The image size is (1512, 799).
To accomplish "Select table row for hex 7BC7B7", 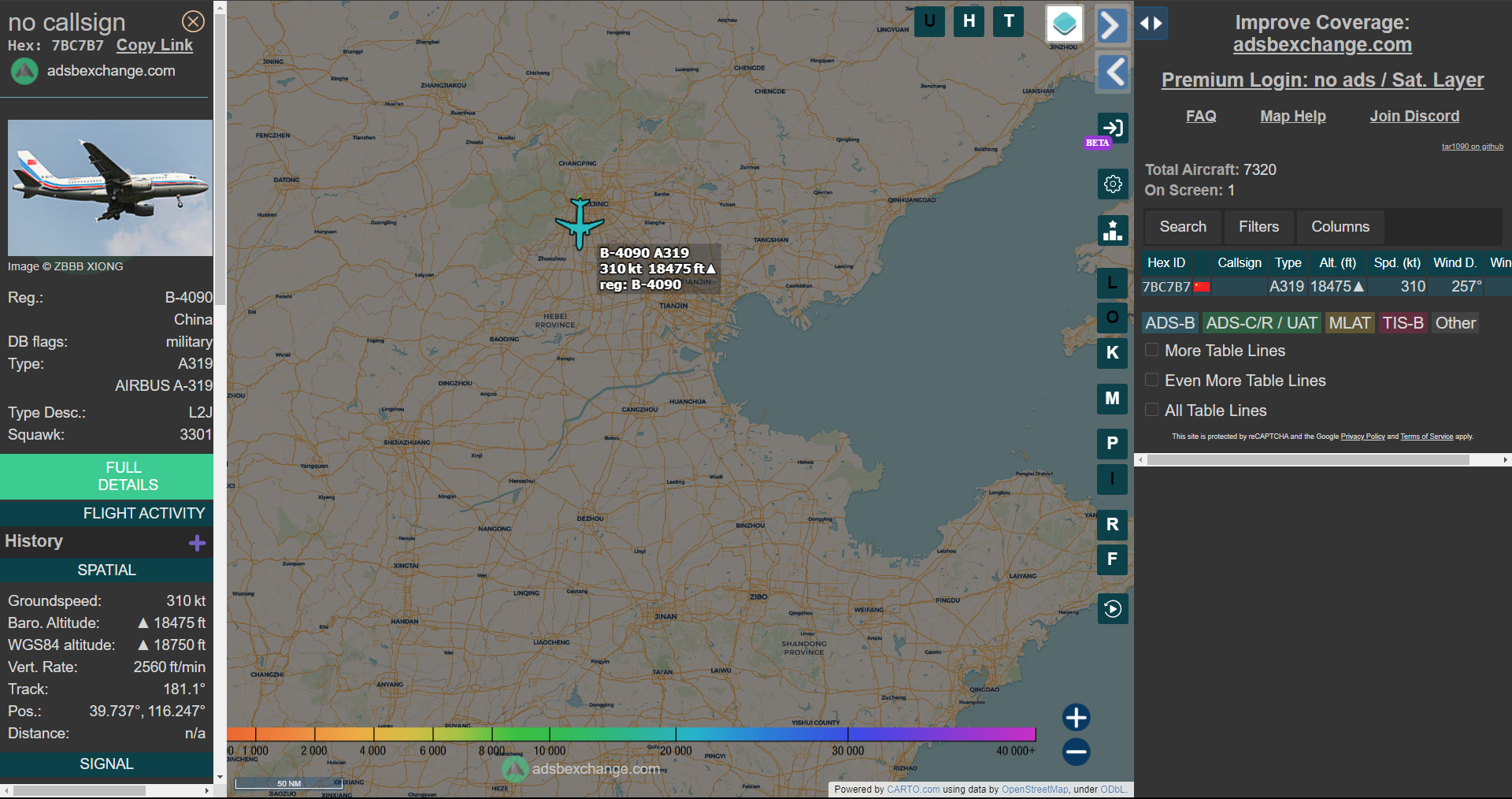I will pyautogui.click(x=1326, y=287).
